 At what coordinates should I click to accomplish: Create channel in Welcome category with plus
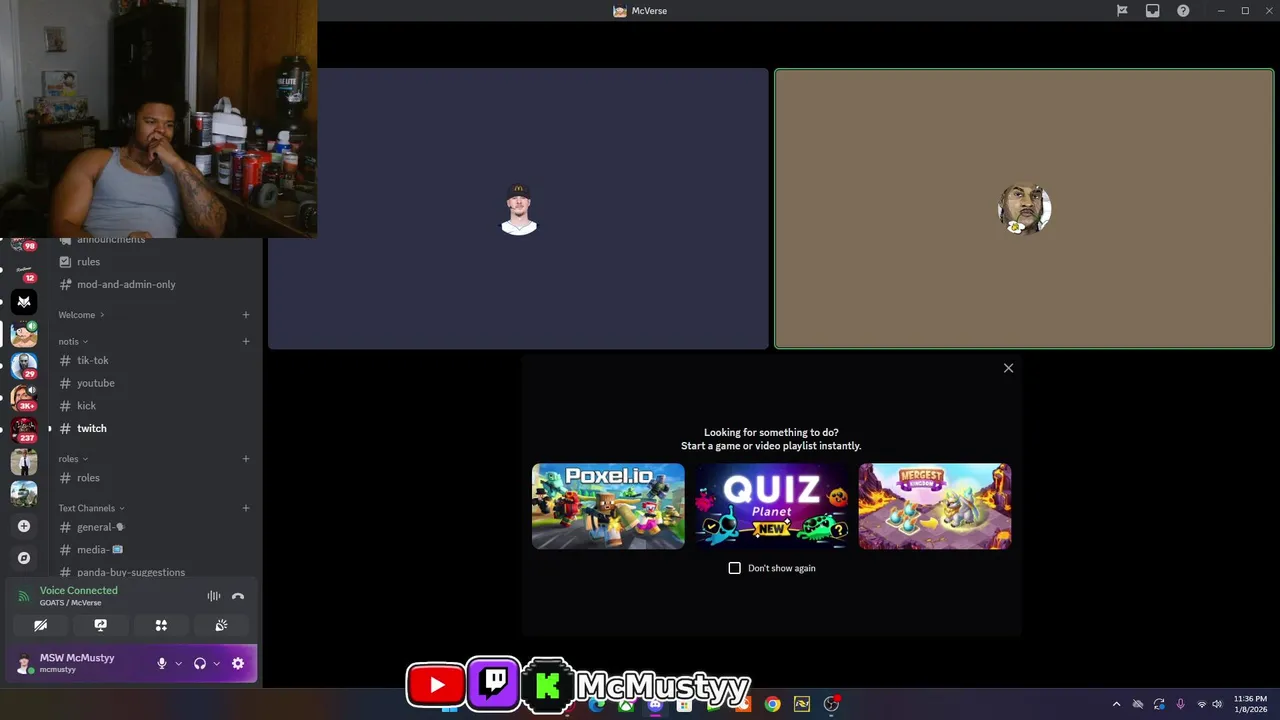coord(246,315)
